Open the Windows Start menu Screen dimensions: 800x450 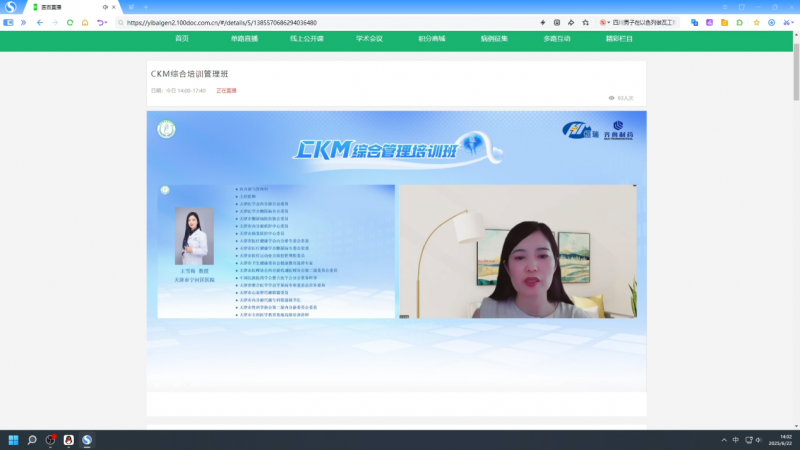point(14,440)
